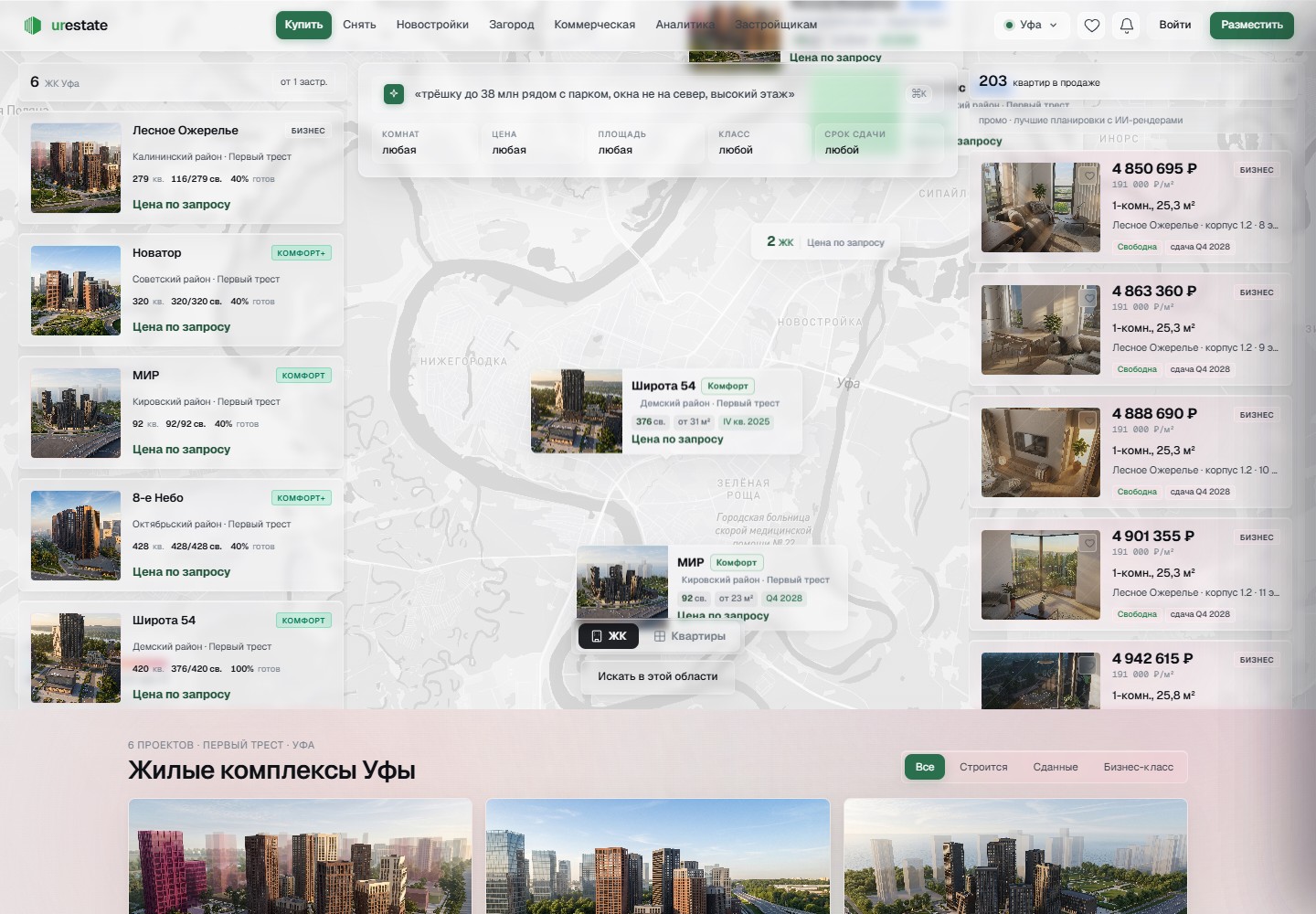Click the green AI sparkle search icon

pyautogui.click(x=394, y=93)
